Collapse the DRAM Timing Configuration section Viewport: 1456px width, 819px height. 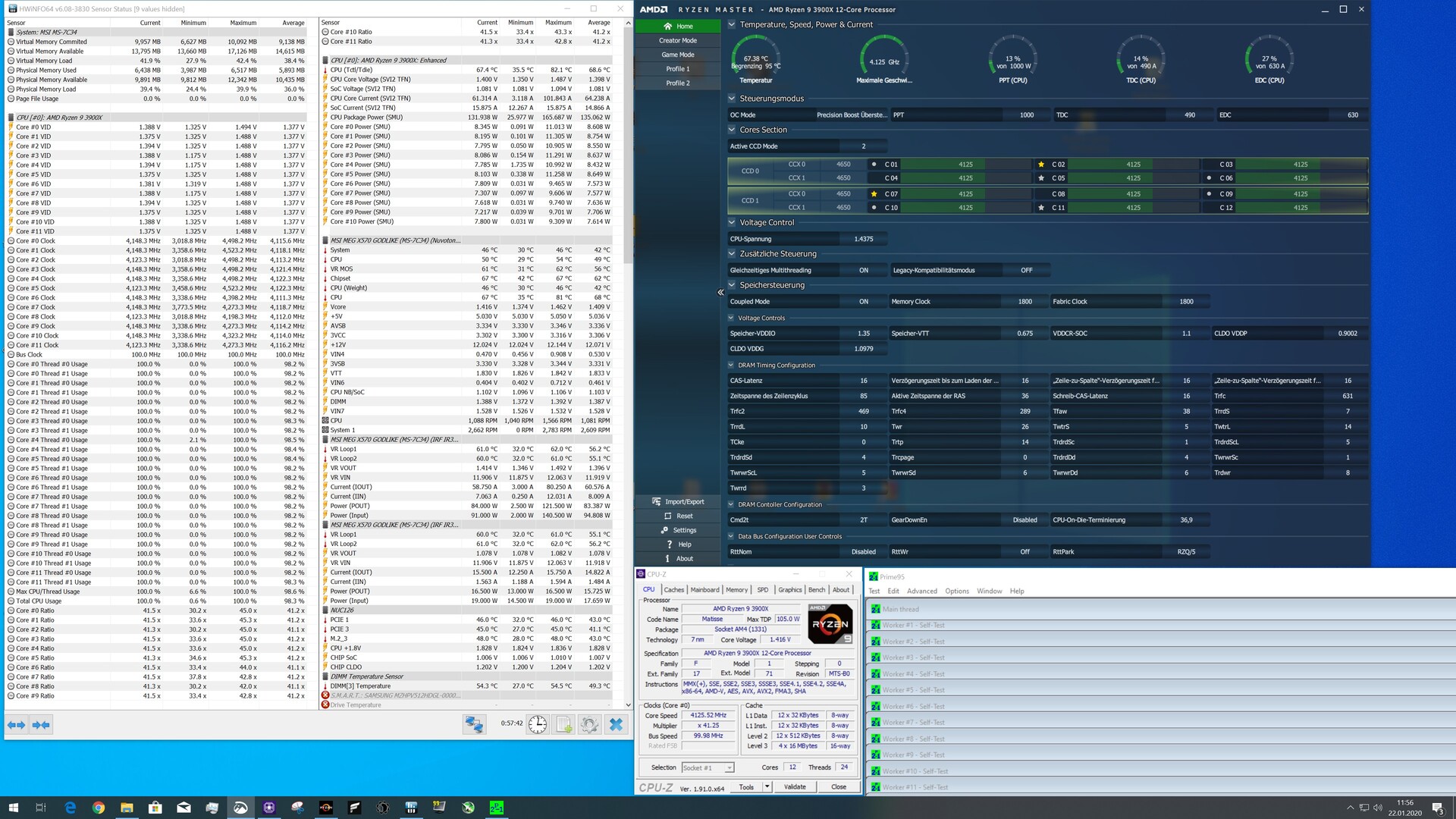click(731, 366)
